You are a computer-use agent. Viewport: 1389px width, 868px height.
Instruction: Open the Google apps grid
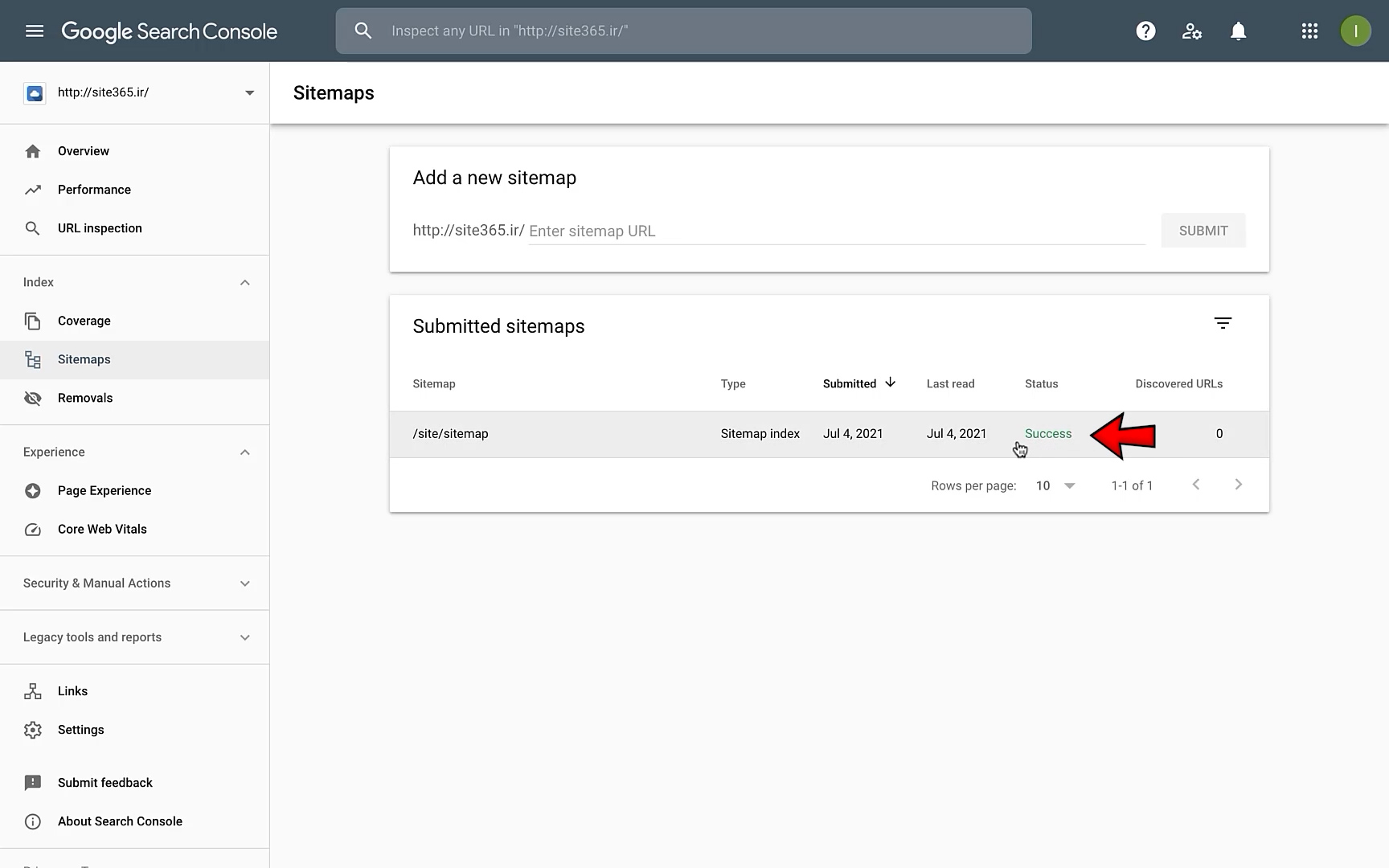point(1309,31)
